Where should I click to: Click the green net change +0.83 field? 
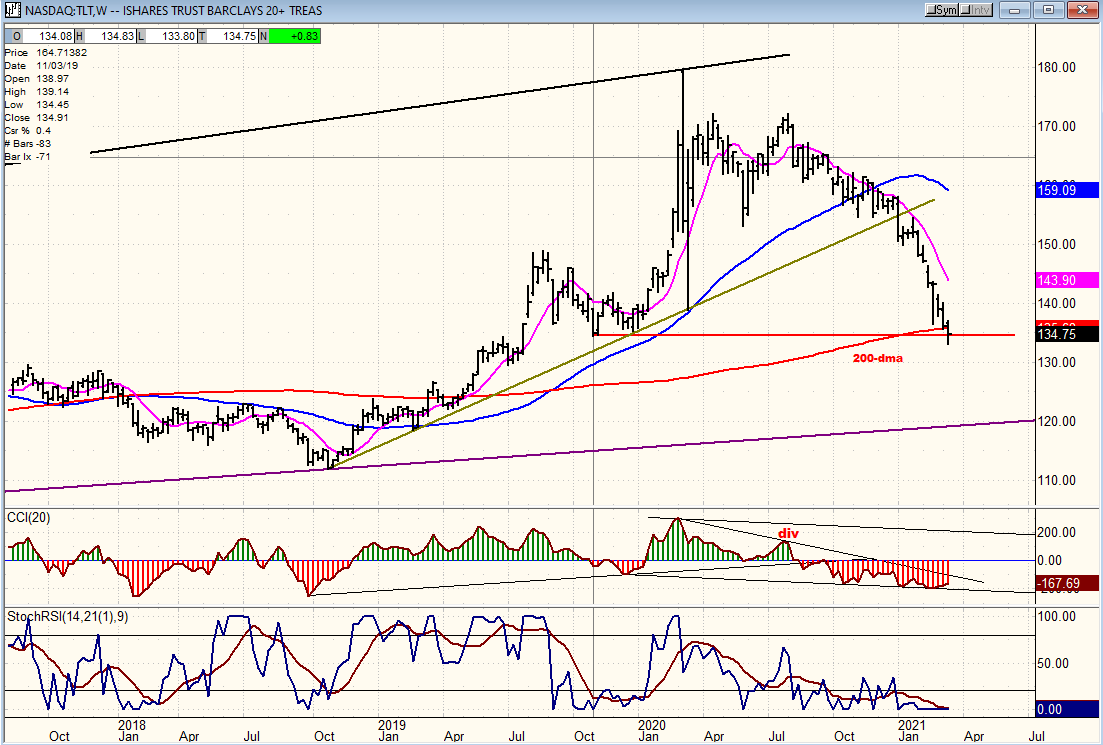(x=295, y=36)
